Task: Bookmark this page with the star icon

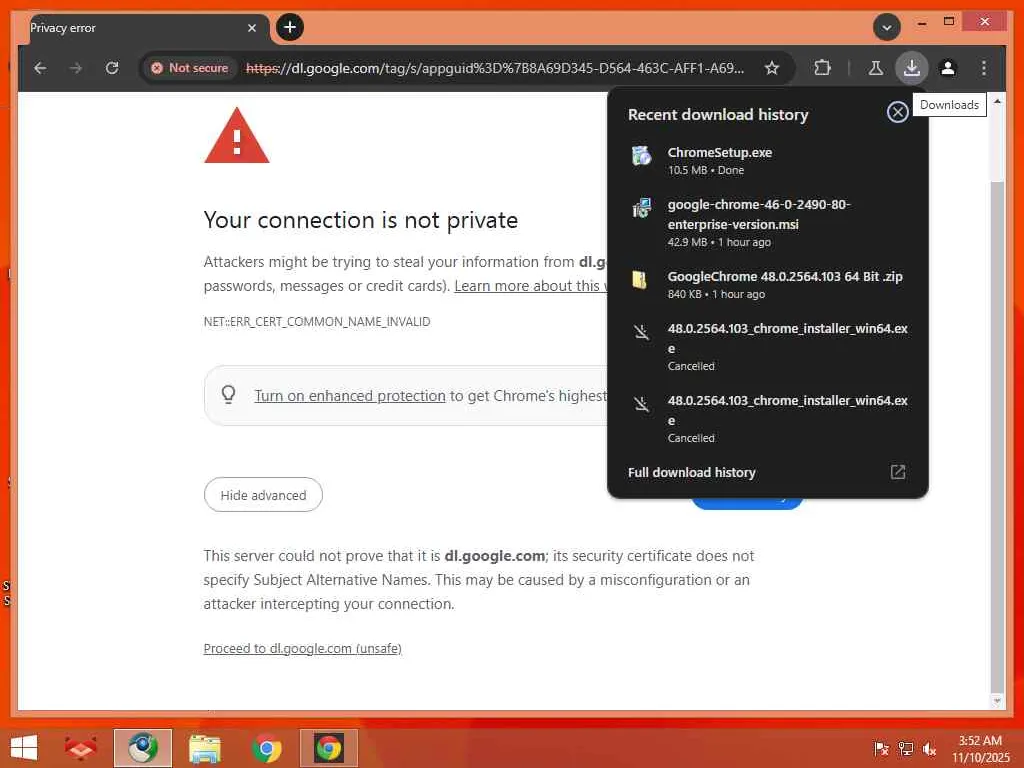Action: pyautogui.click(x=772, y=68)
